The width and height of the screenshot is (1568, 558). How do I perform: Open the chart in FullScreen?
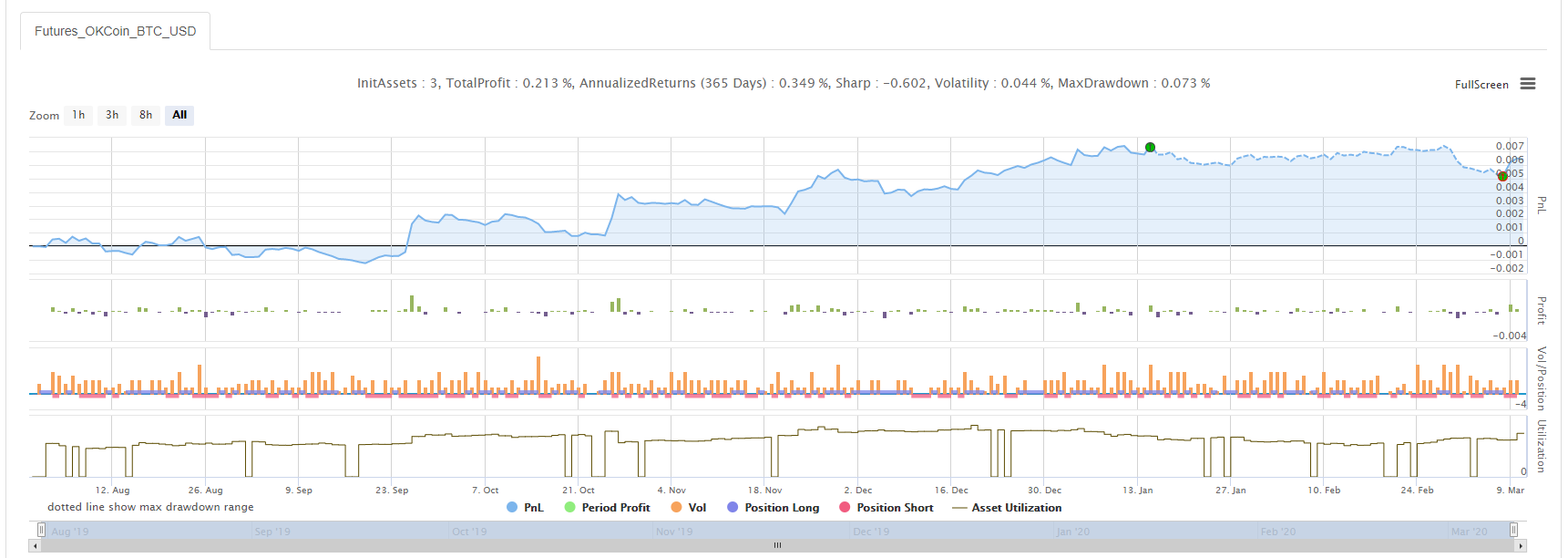click(x=1481, y=85)
